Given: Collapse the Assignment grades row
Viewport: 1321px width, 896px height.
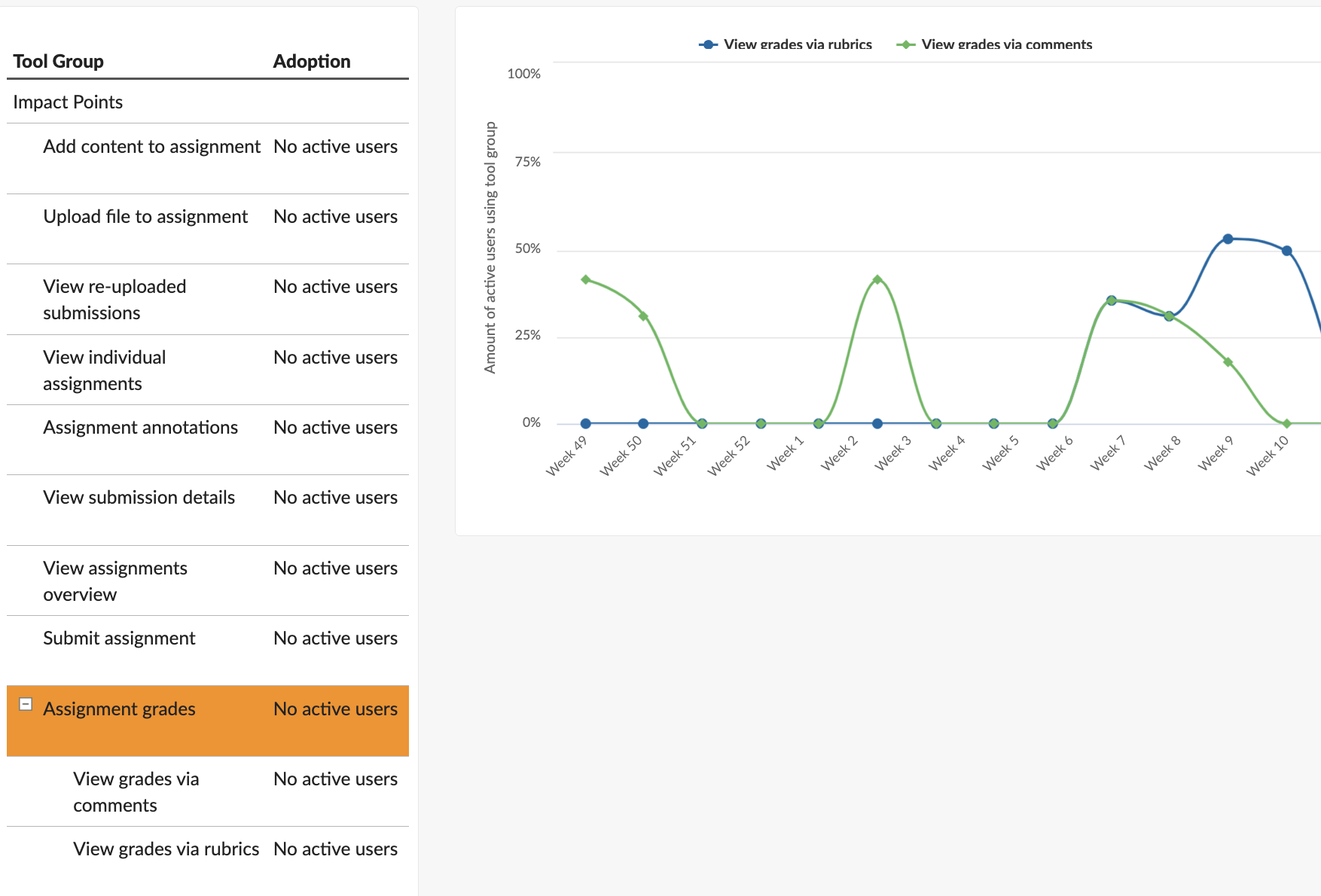Looking at the screenshot, I should 26,704.
